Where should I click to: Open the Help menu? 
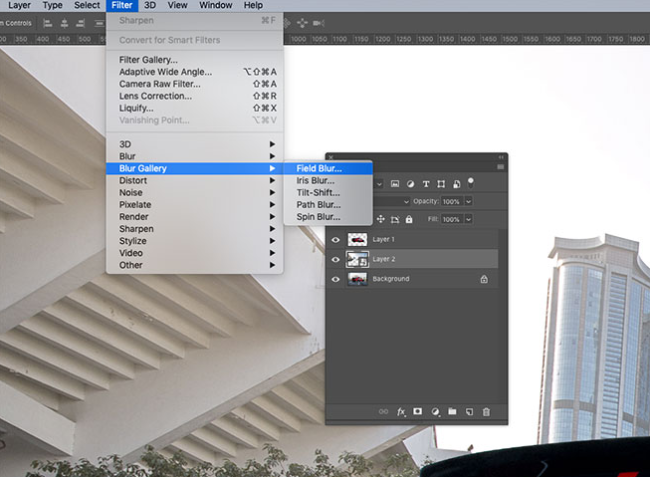click(253, 5)
